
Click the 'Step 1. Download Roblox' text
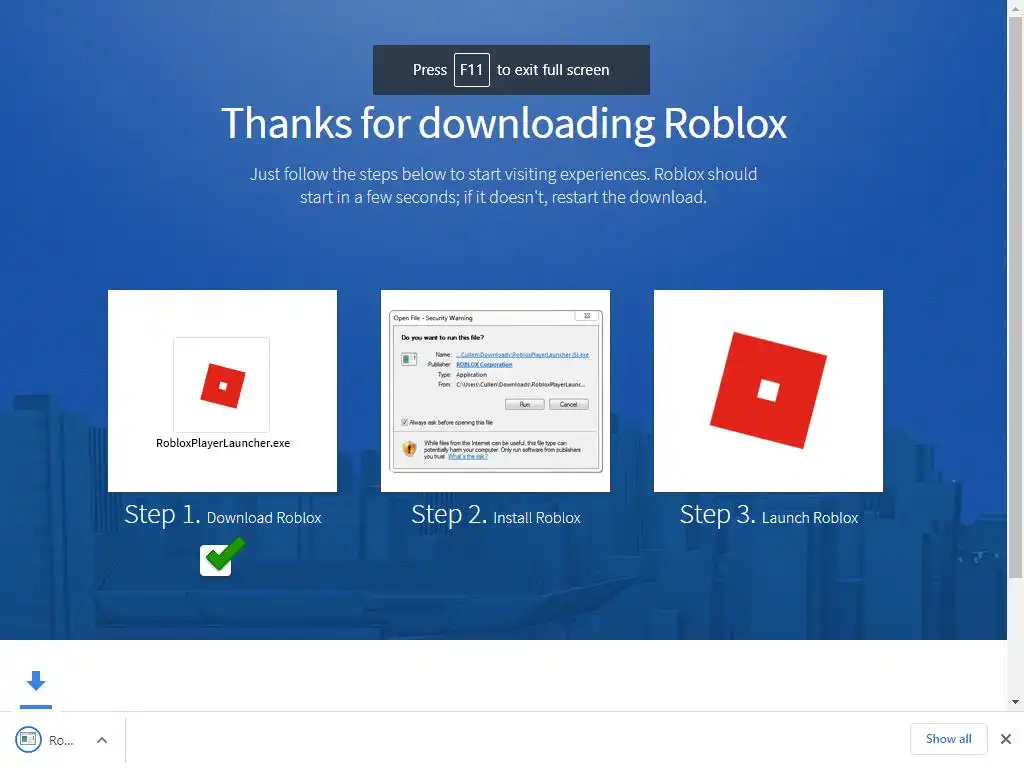(223, 515)
